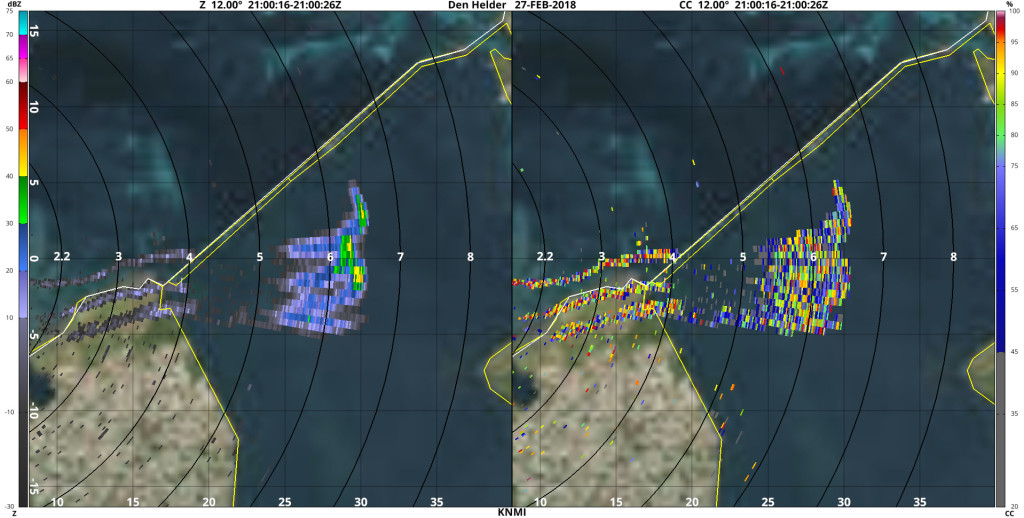Click range ring label '2.2' in Z panel
This screenshot has height=518, width=1024.
tap(62, 257)
